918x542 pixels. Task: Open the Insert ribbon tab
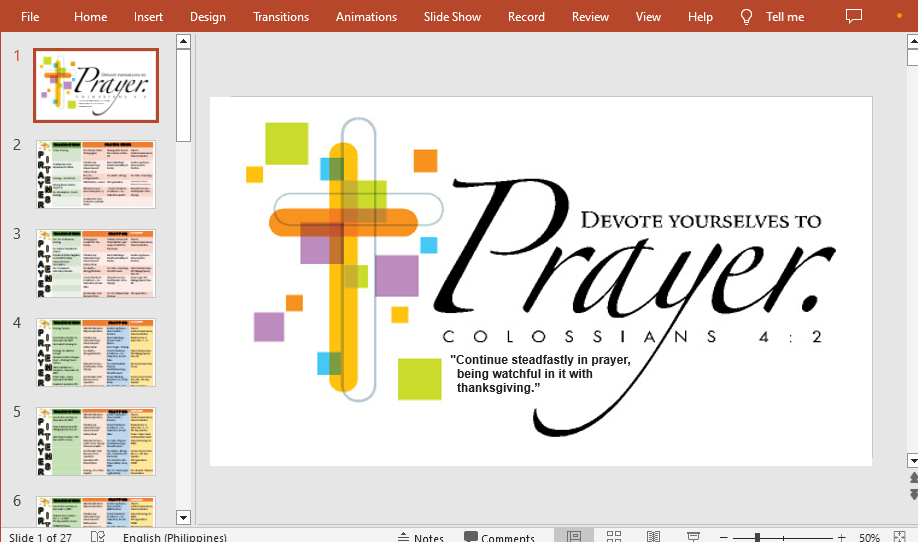[148, 16]
